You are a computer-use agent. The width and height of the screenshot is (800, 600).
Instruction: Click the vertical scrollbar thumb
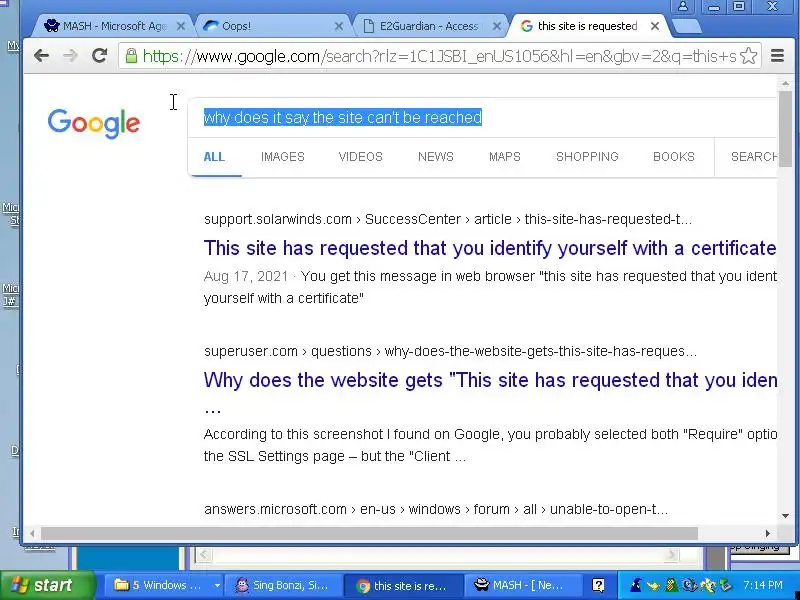[x=786, y=129]
